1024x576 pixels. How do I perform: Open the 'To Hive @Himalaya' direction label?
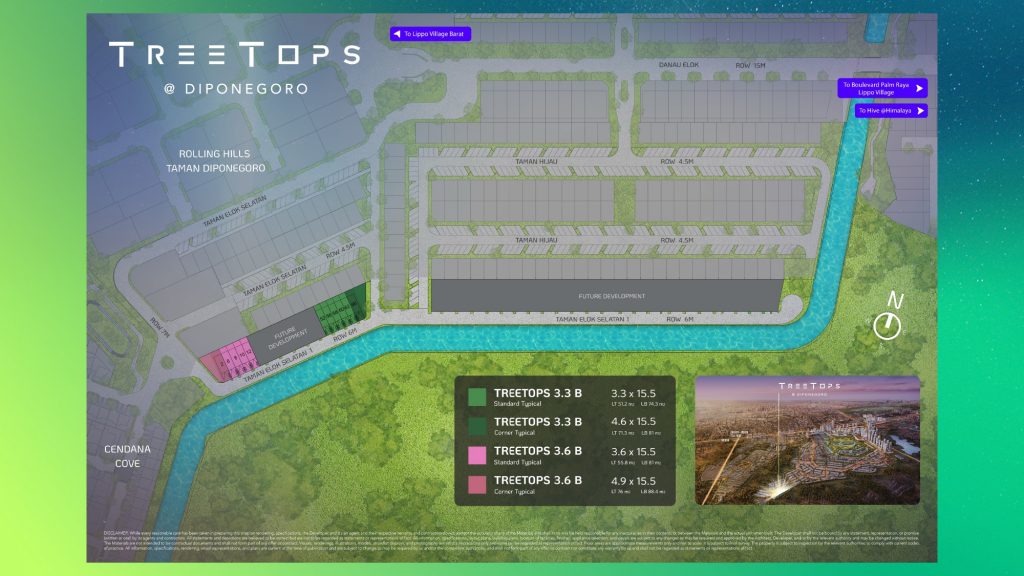pyautogui.click(x=891, y=111)
